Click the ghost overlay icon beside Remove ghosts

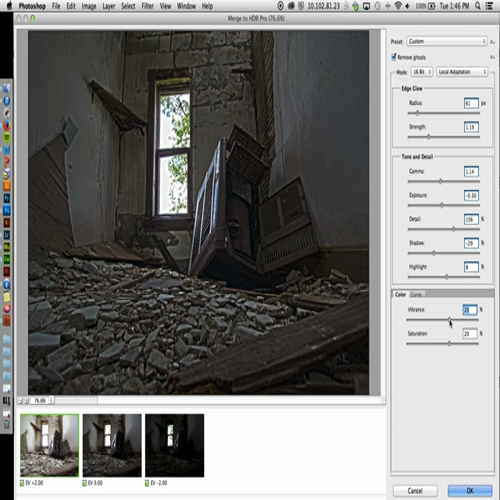[x=492, y=57]
